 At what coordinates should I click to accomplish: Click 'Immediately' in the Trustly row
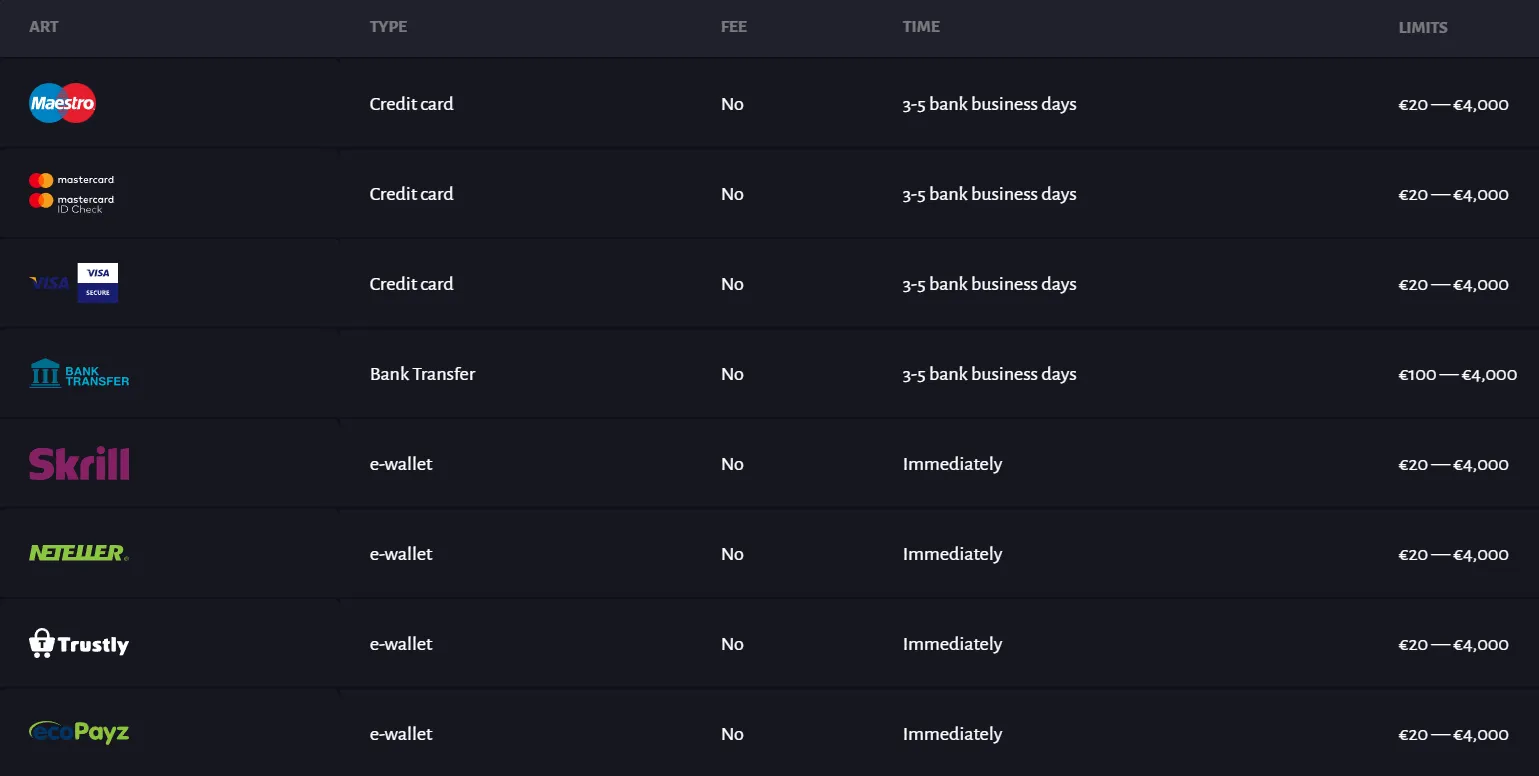tap(952, 644)
